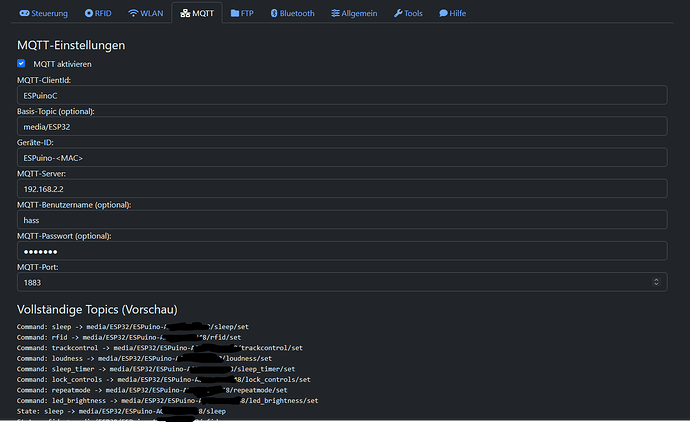Click the MQTT-Benutzername field containing hass
This screenshot has width=690, height=422.
coord(342,219)
